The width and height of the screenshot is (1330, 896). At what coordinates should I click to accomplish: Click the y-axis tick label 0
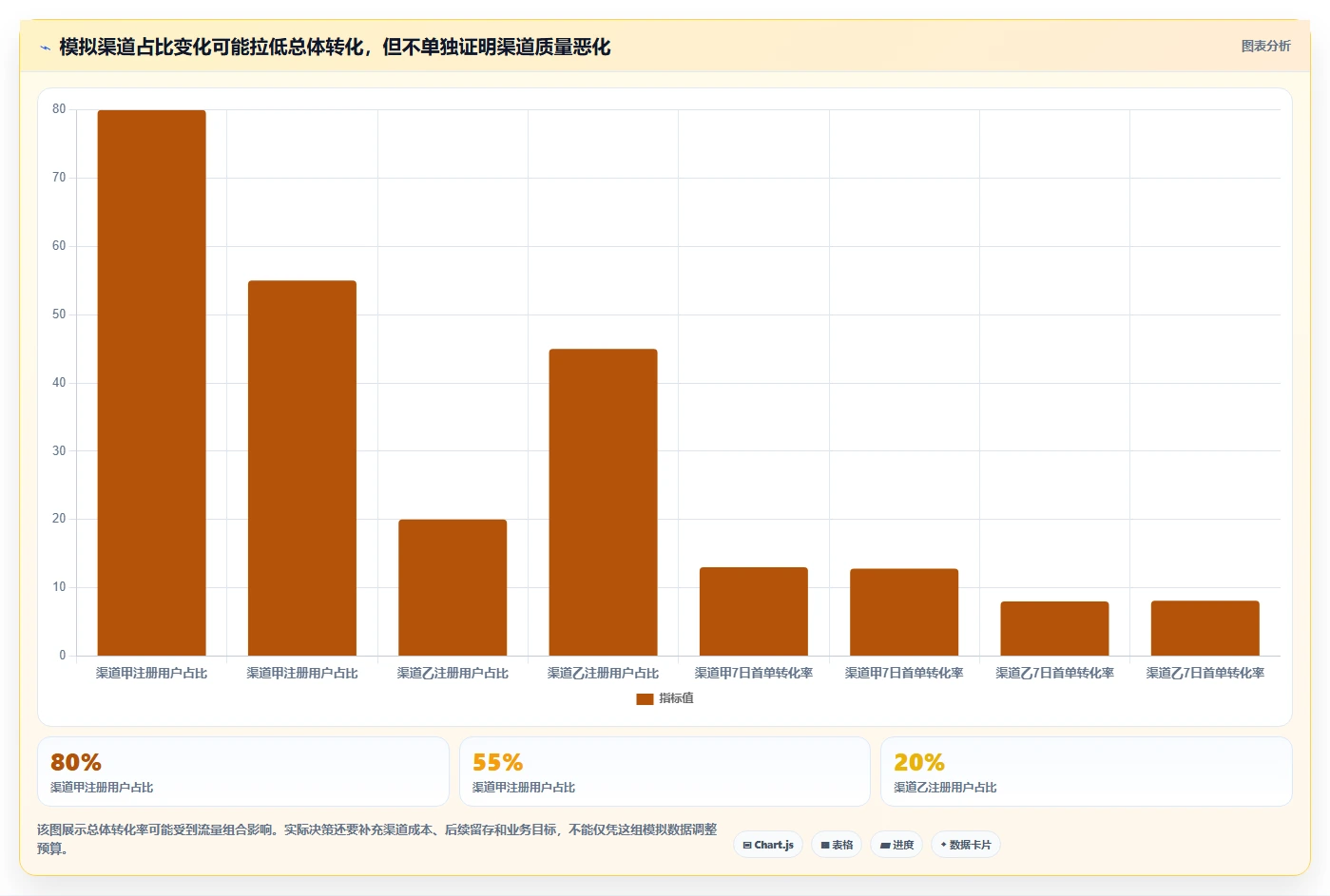click(63, 656)
